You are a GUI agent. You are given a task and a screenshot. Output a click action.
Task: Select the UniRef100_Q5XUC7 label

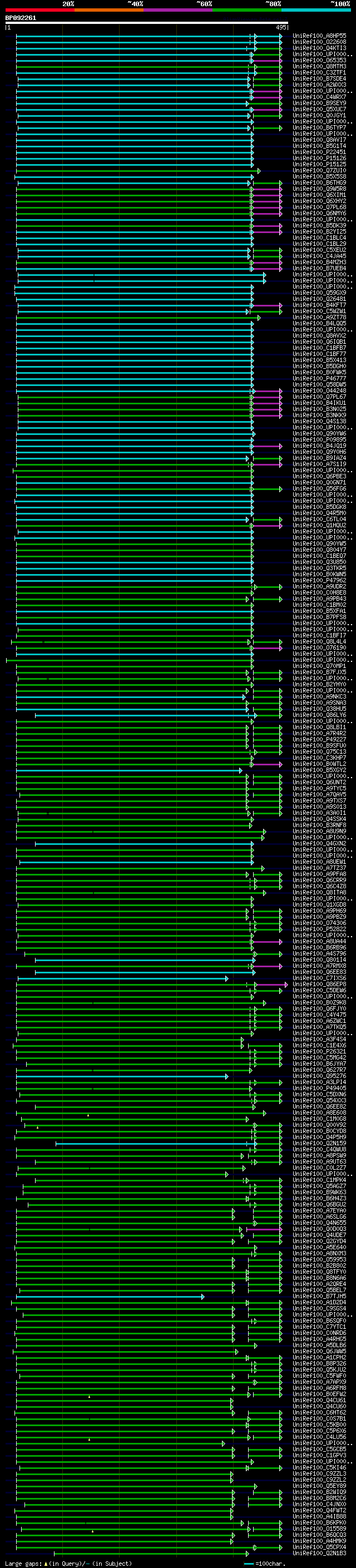click(319, 109)
